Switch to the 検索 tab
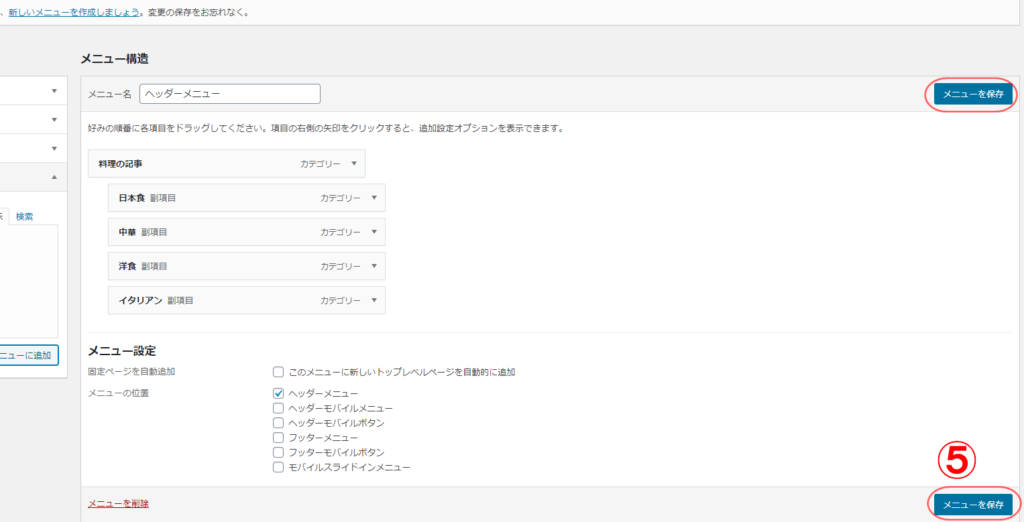1024x522 pixels. pyautogui.click(x=25, y=216)
